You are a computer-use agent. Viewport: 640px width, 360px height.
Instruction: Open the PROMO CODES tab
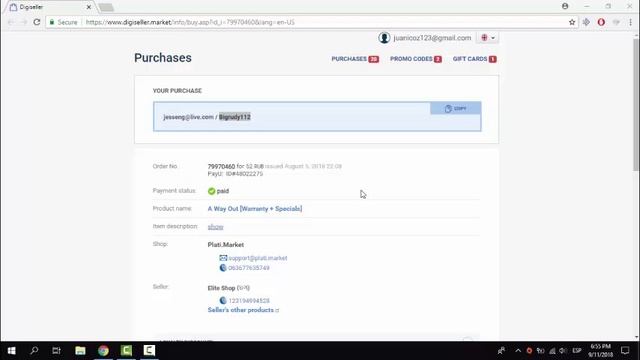pos(416,59)
